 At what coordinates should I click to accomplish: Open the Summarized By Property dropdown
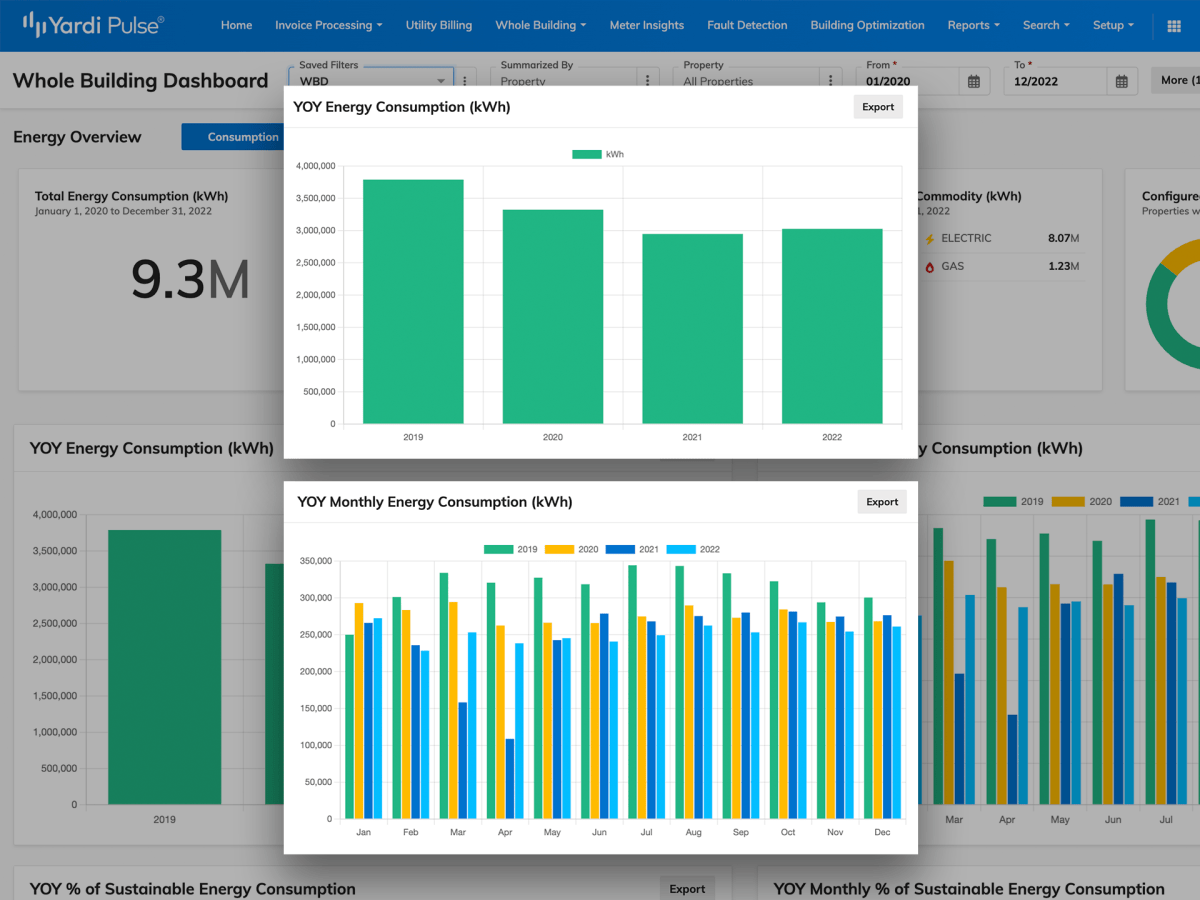coord(564,81)
